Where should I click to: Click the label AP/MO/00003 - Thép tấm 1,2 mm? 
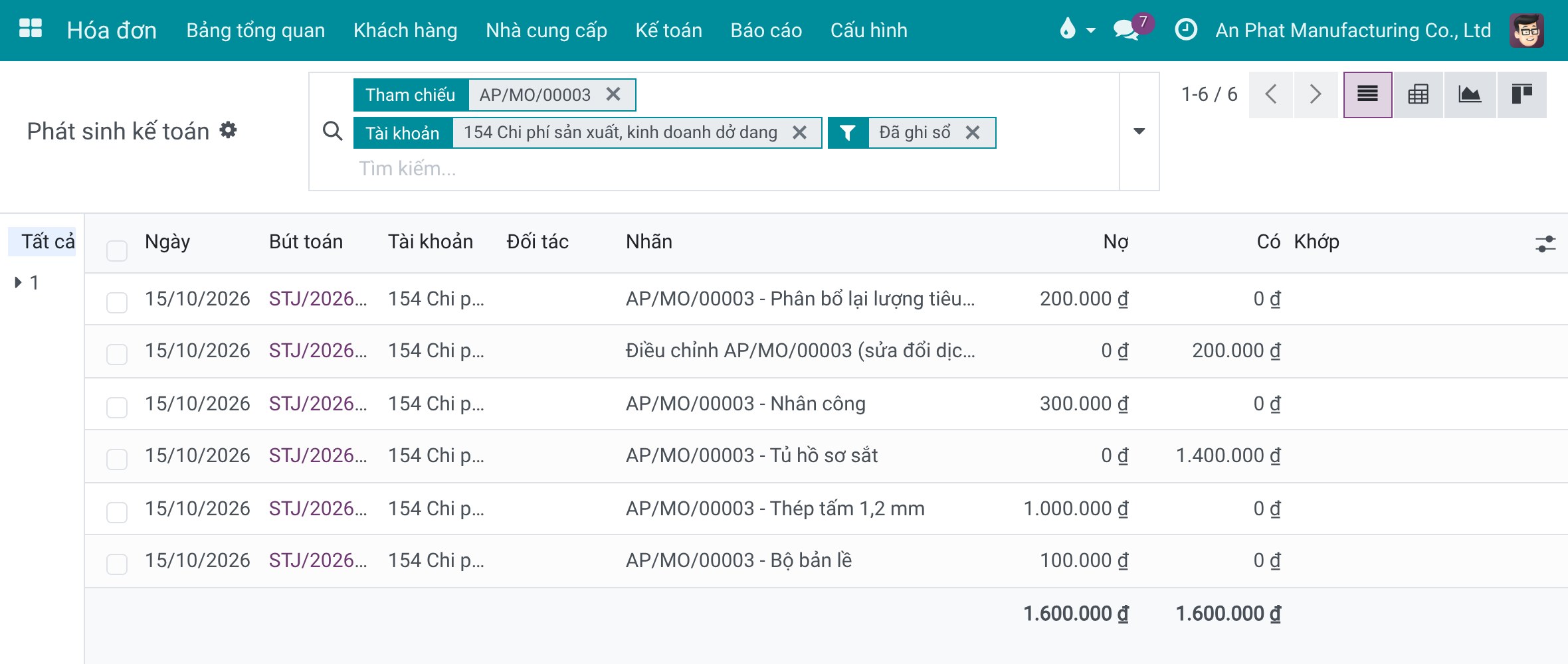[x=775, y=509]
